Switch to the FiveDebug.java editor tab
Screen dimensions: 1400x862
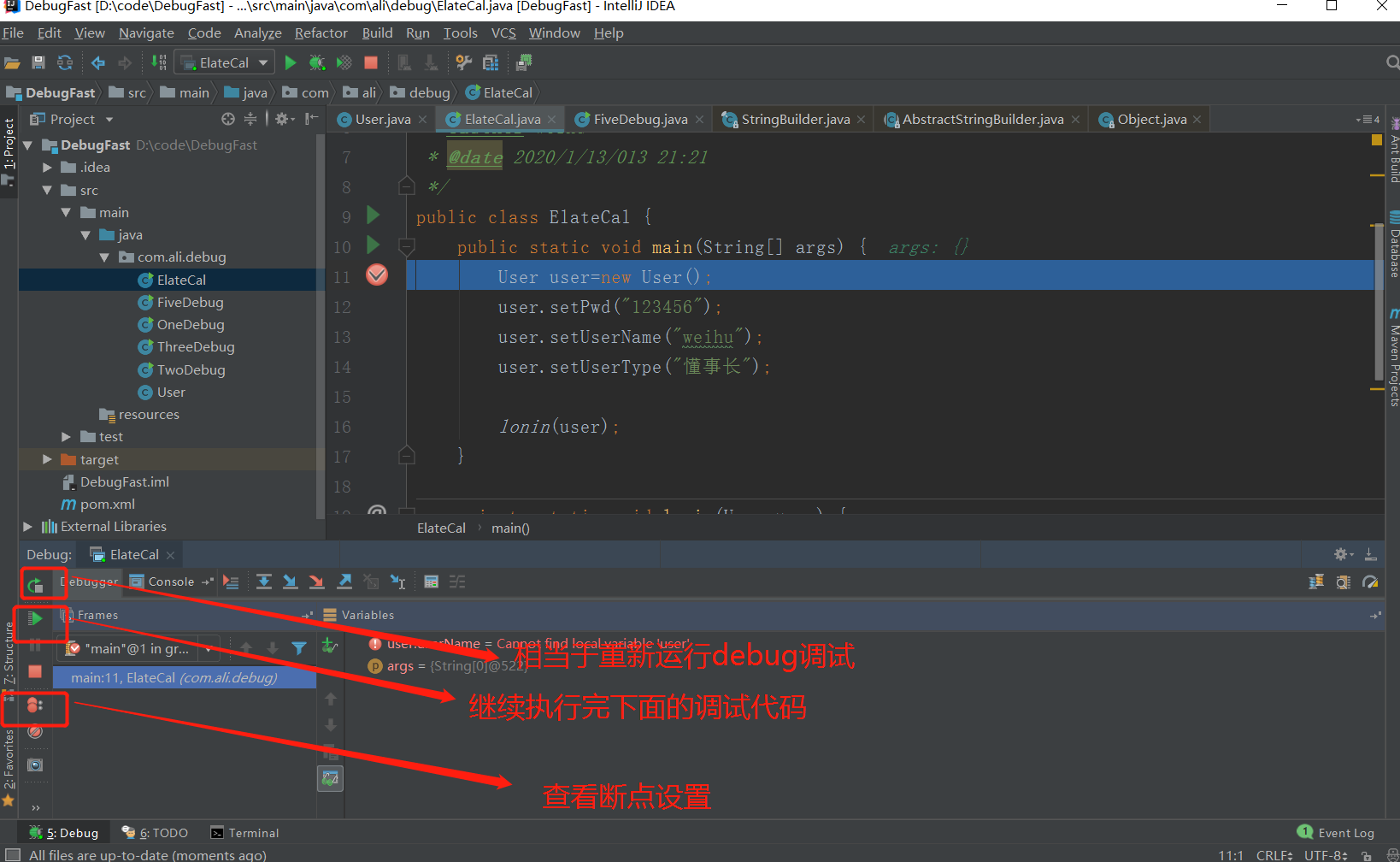click(x=639, y=120)
